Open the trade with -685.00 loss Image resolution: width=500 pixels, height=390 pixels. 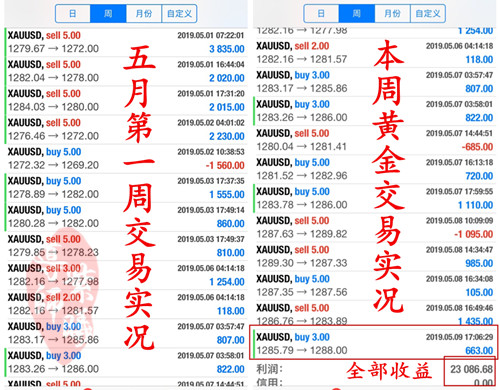coord(374,140)
